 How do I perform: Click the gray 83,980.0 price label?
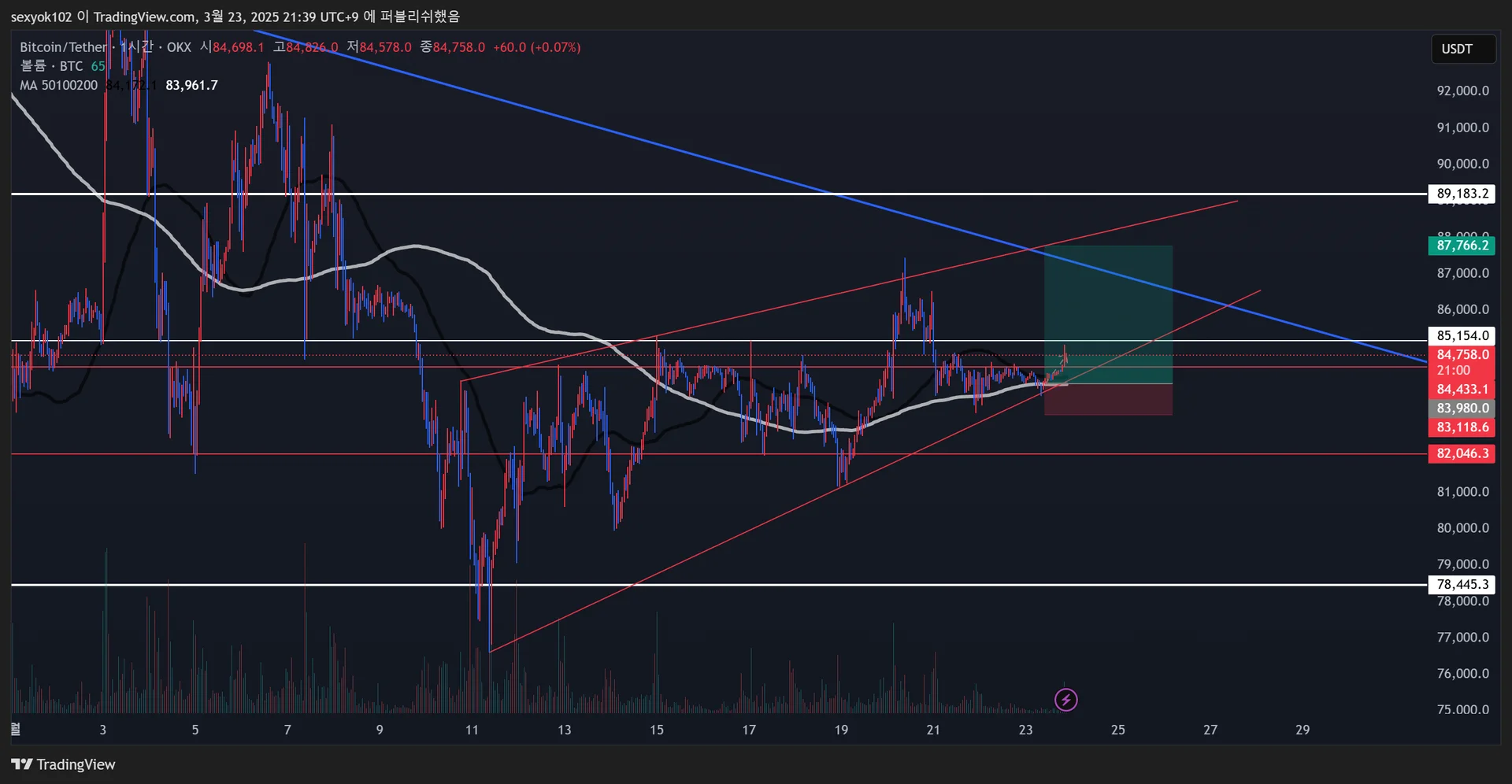(1462, 408)
